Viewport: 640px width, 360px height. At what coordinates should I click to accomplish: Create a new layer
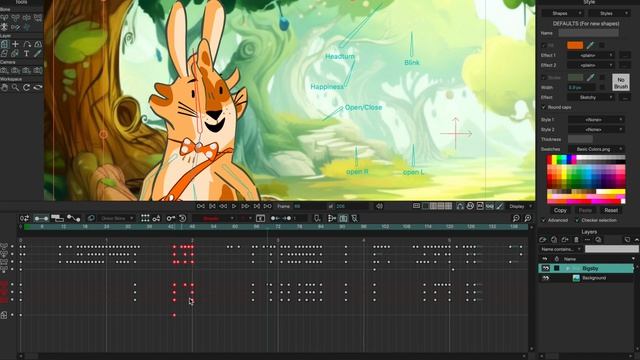click(542, 240)
